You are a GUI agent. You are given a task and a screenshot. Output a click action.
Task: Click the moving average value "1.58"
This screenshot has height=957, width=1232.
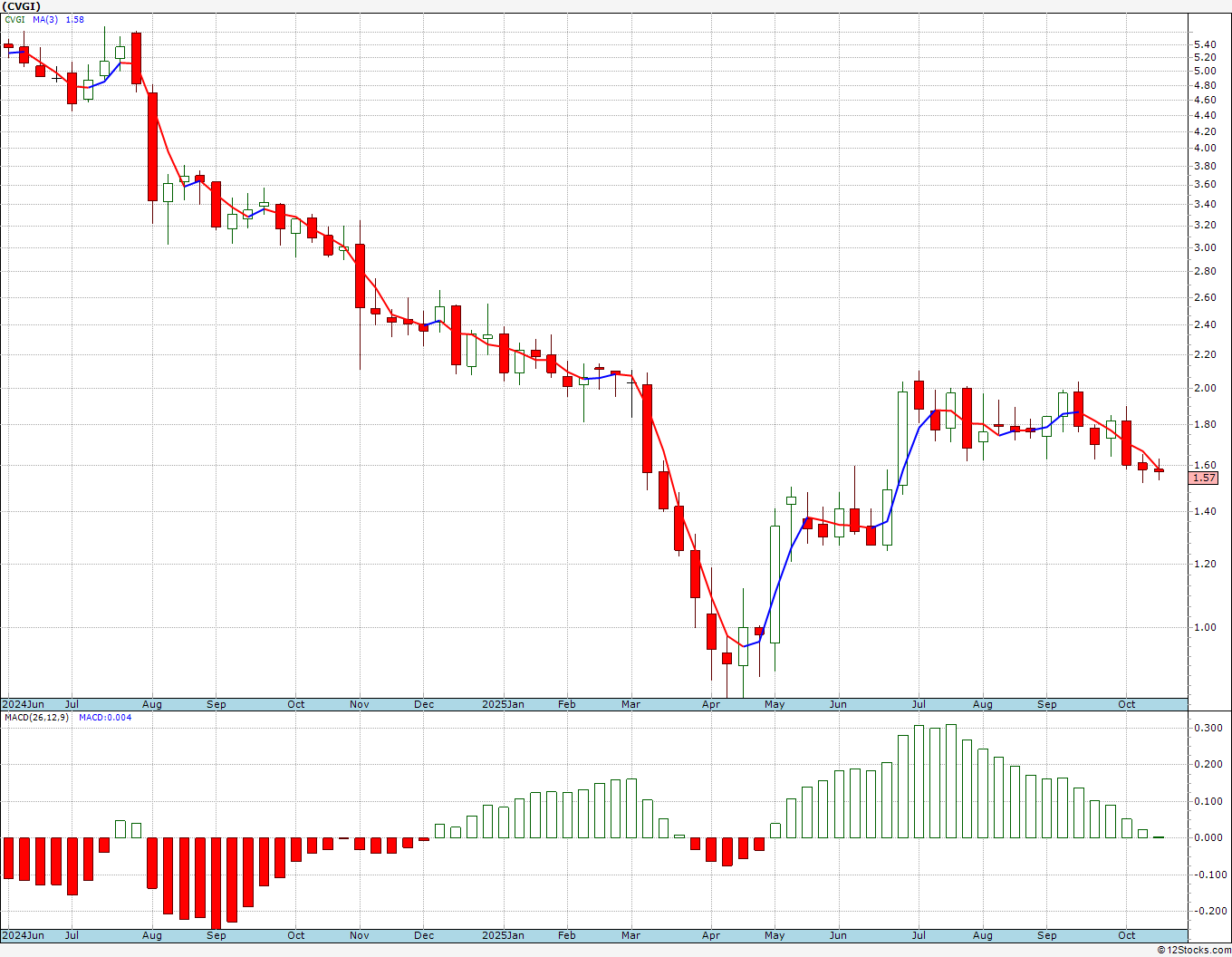[74, 19]
